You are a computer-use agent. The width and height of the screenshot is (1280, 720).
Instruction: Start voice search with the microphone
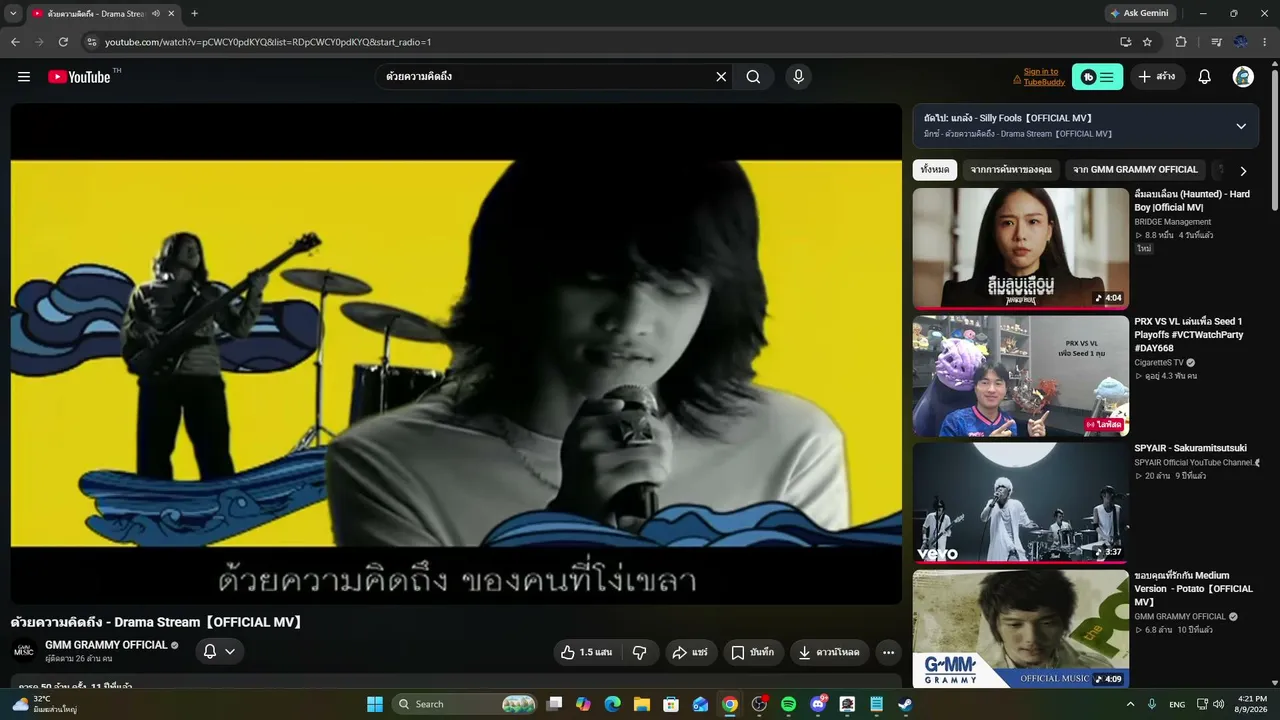pos(798,77)
